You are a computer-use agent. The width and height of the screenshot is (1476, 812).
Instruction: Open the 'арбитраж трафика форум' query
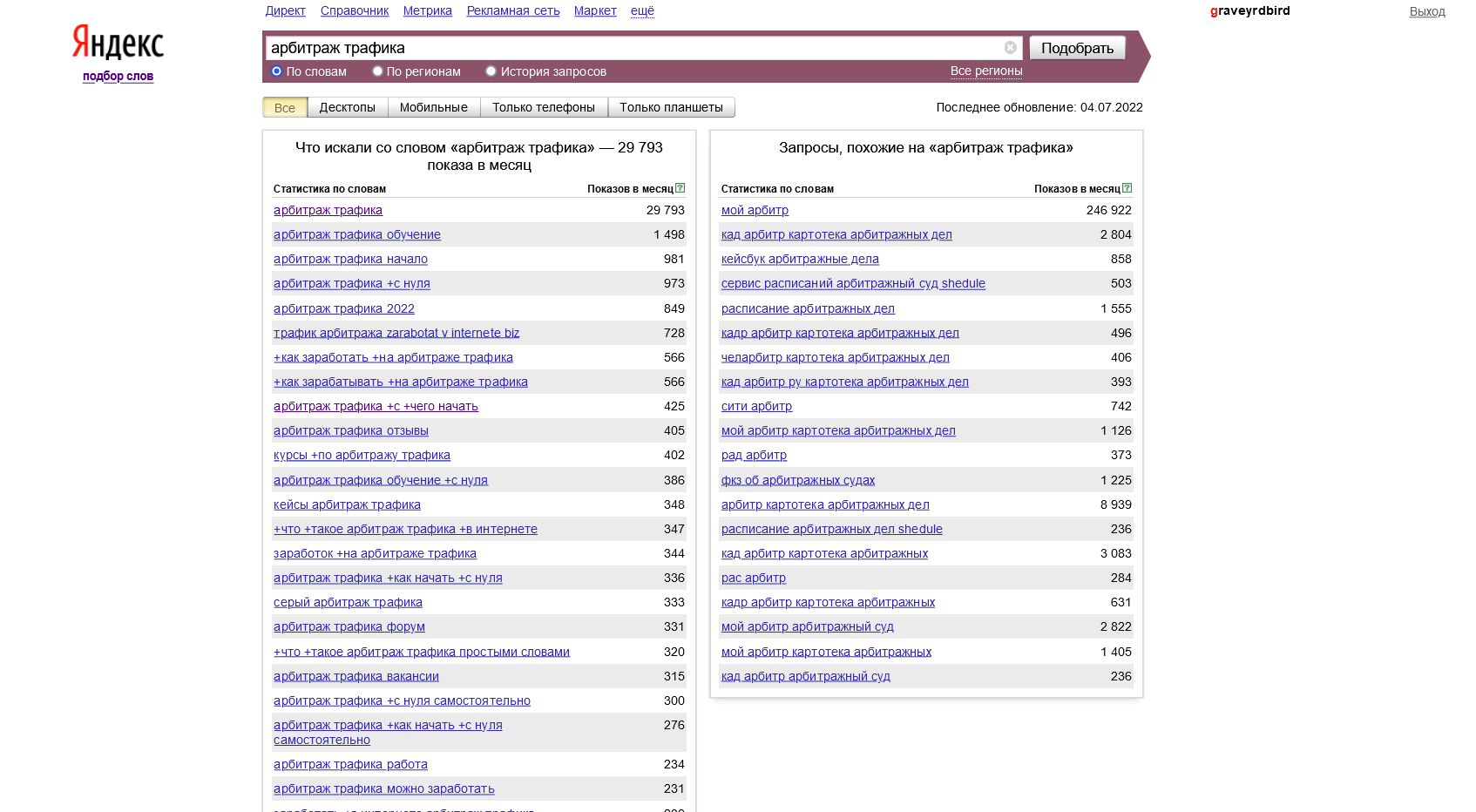(x=349, y=626)
